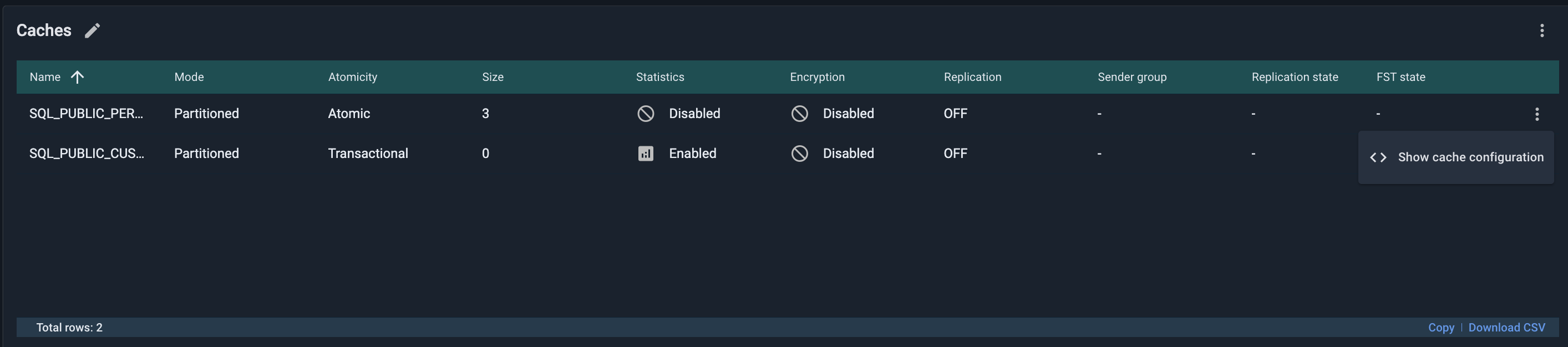Image resolution: width=1568 pixels, height=347 pixels.
Task: Click encryption disabled icon for SQL_PUBLIC_PER row
Action: tap(799, 114)
